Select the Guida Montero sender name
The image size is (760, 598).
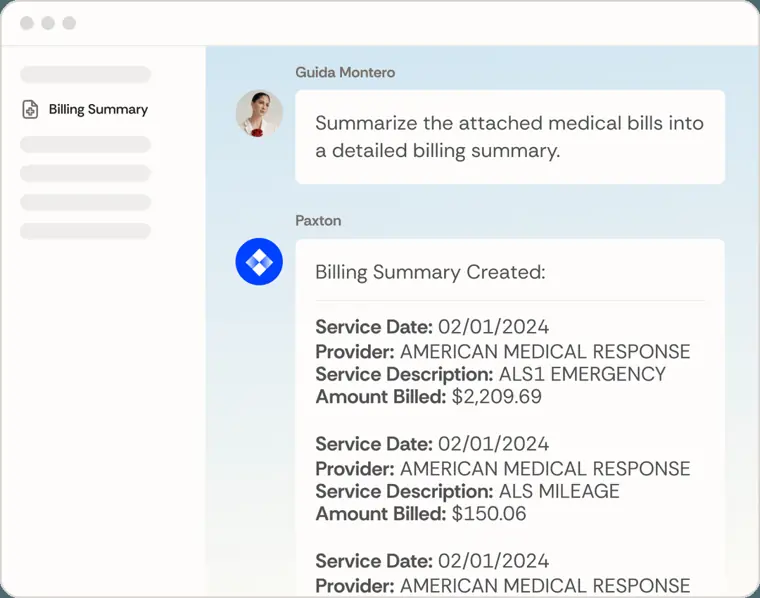[345, 72]
